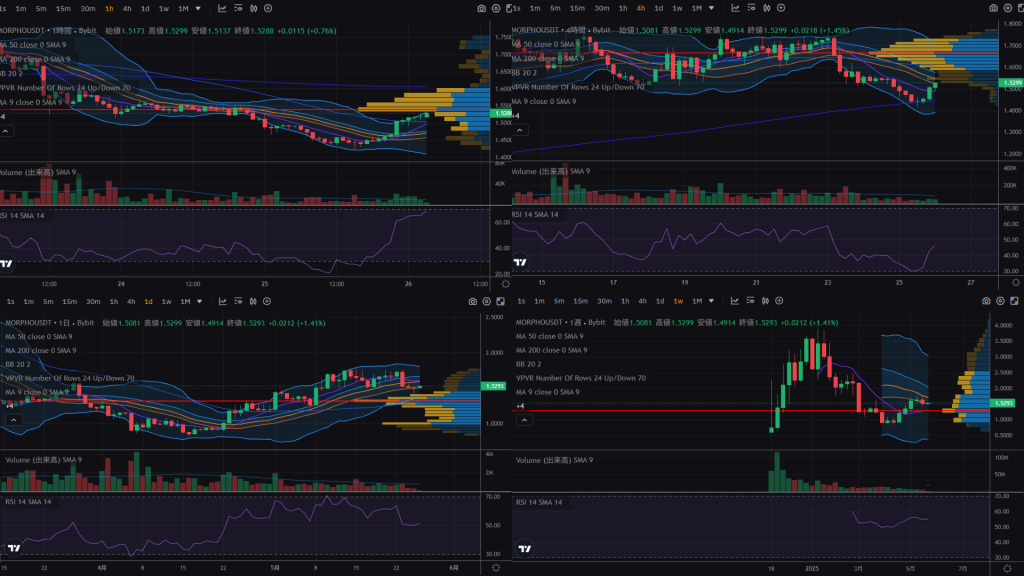Viewport: 1024px width, 576px height.
Task: Collapse the indicator legend in the 1h panel
Action: click(5, 131)
